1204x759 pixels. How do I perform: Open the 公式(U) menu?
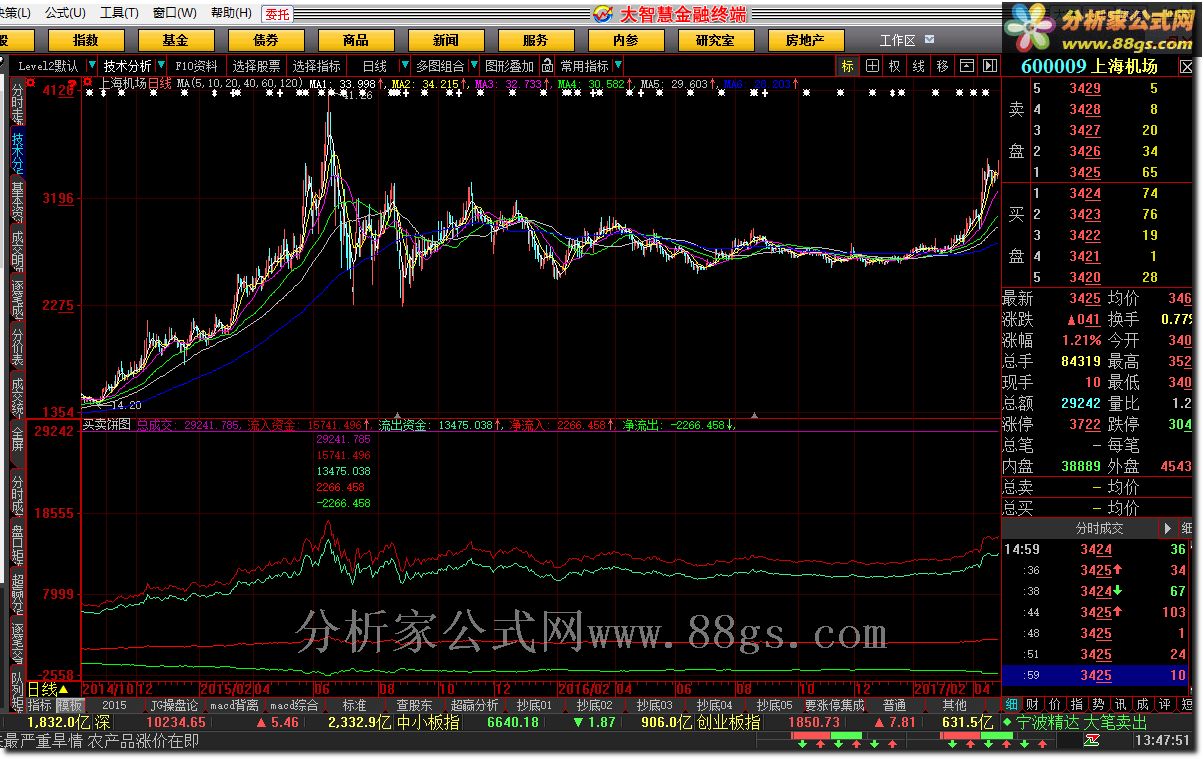tap(65, 13)
